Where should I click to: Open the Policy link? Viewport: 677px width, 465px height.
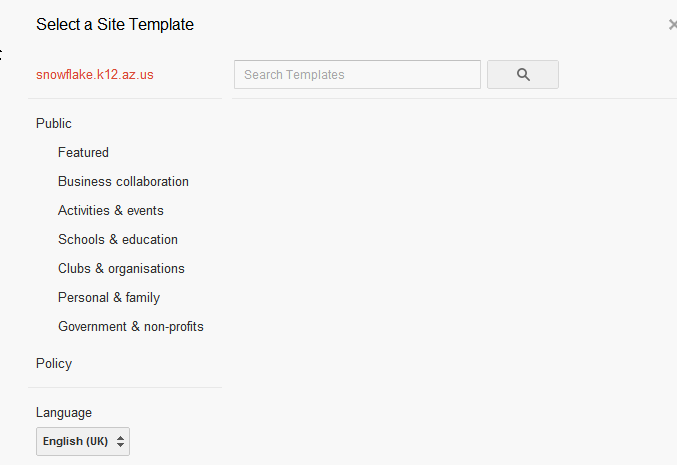point(54,364)
